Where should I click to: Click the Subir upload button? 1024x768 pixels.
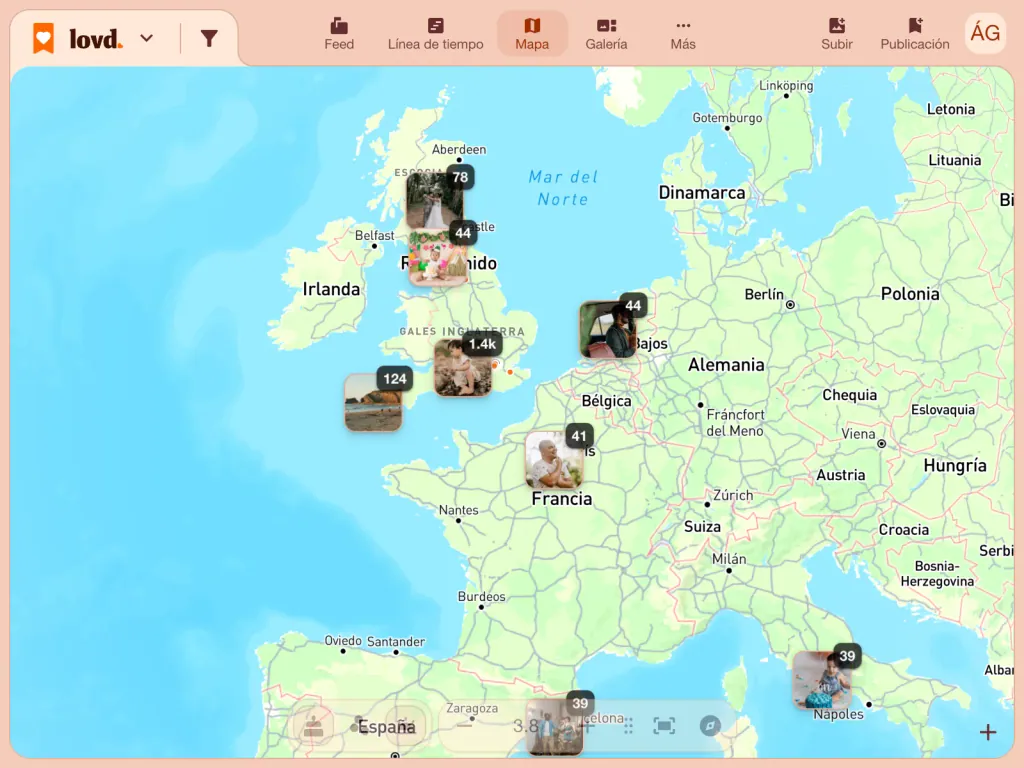tap(837, 34)
